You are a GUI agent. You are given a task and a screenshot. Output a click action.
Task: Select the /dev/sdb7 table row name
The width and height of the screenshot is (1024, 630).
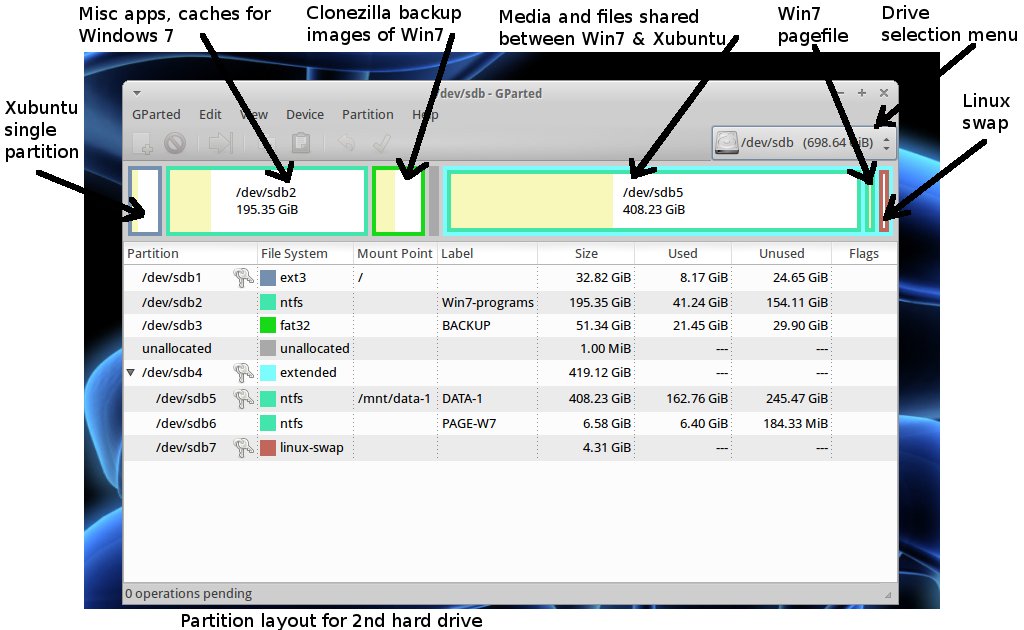point(186,448)
